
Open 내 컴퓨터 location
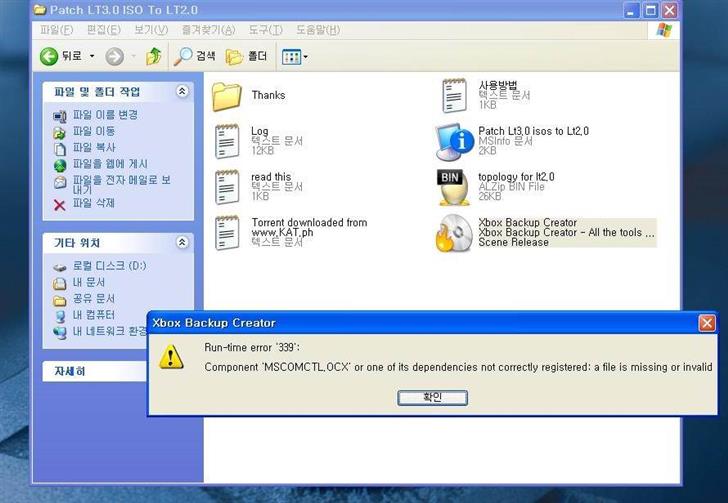93,315
